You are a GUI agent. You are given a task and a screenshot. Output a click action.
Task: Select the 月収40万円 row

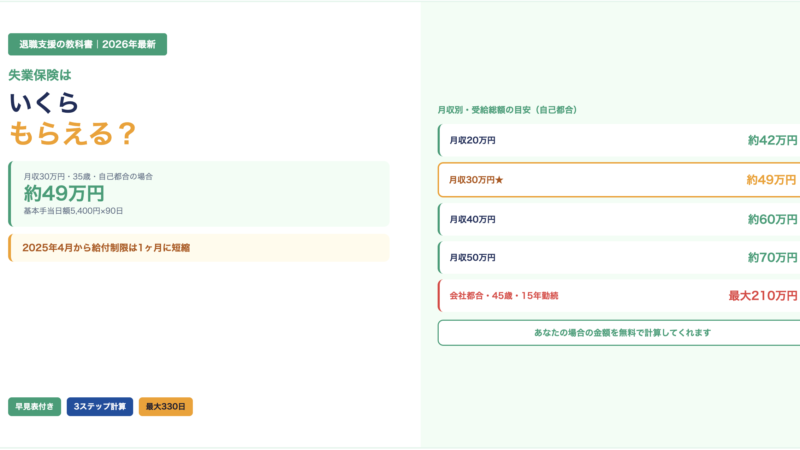(x=619, y=219)
